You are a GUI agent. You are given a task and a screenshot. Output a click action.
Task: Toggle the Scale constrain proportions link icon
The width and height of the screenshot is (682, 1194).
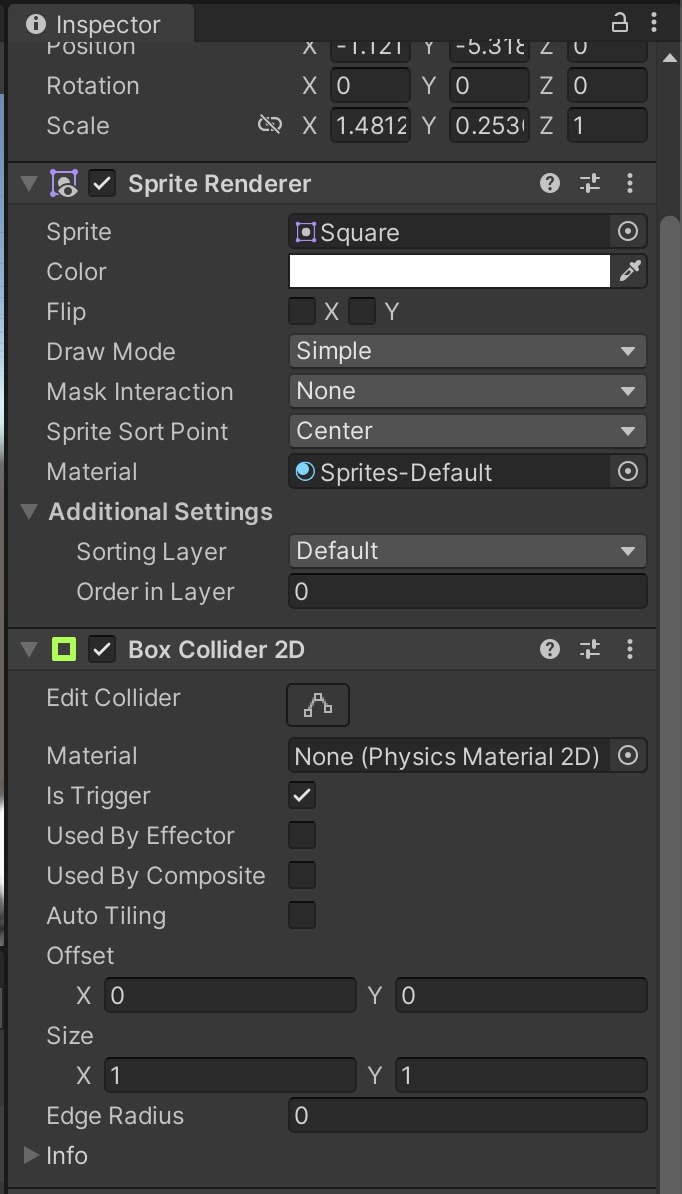click(x=269, y=125)
